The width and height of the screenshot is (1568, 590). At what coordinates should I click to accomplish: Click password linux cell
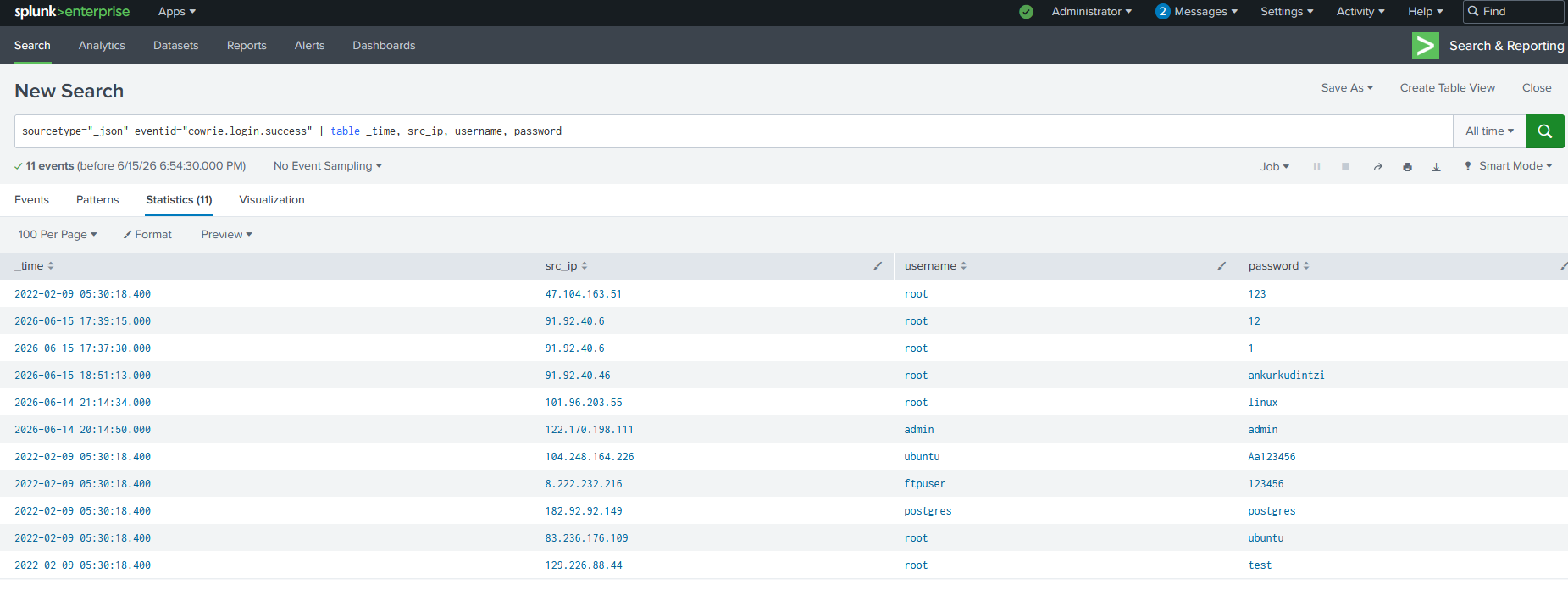pos(1262,403)
